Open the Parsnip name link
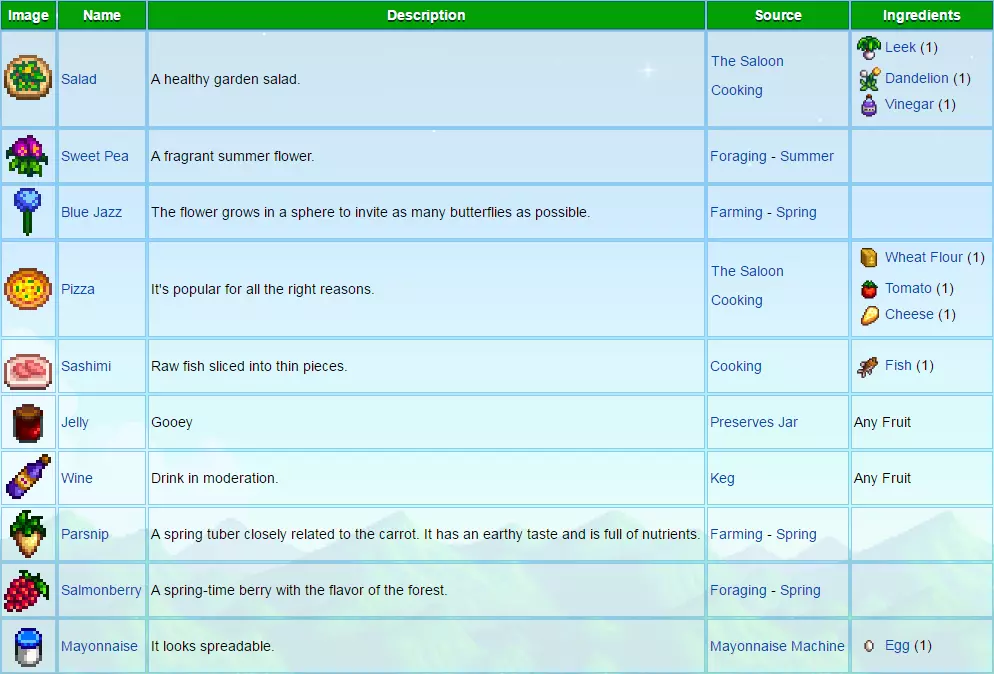Viewport: 994px width, 674px height. [85, 534]
